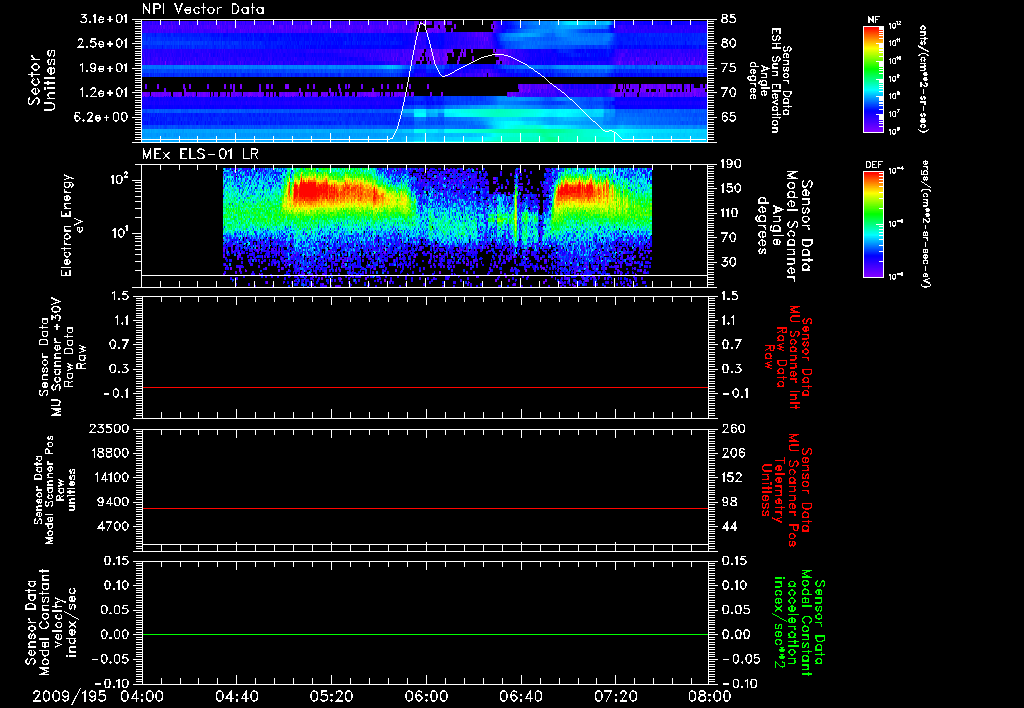Click the cnts/(cm**2-sr-sec) units label
Screen dimensions: 1024x708
923,78
